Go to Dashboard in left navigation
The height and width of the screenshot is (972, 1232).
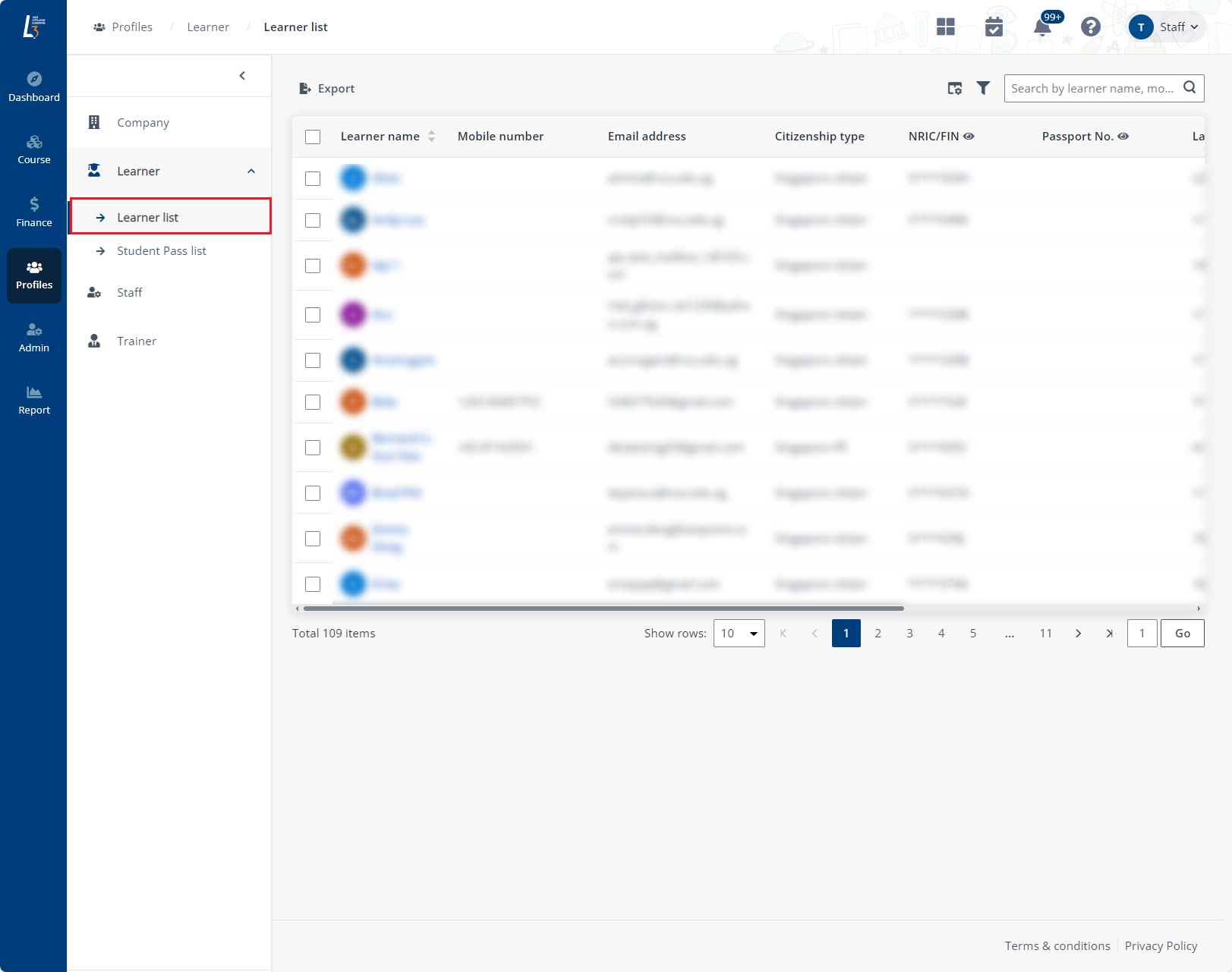pos(34,87)
